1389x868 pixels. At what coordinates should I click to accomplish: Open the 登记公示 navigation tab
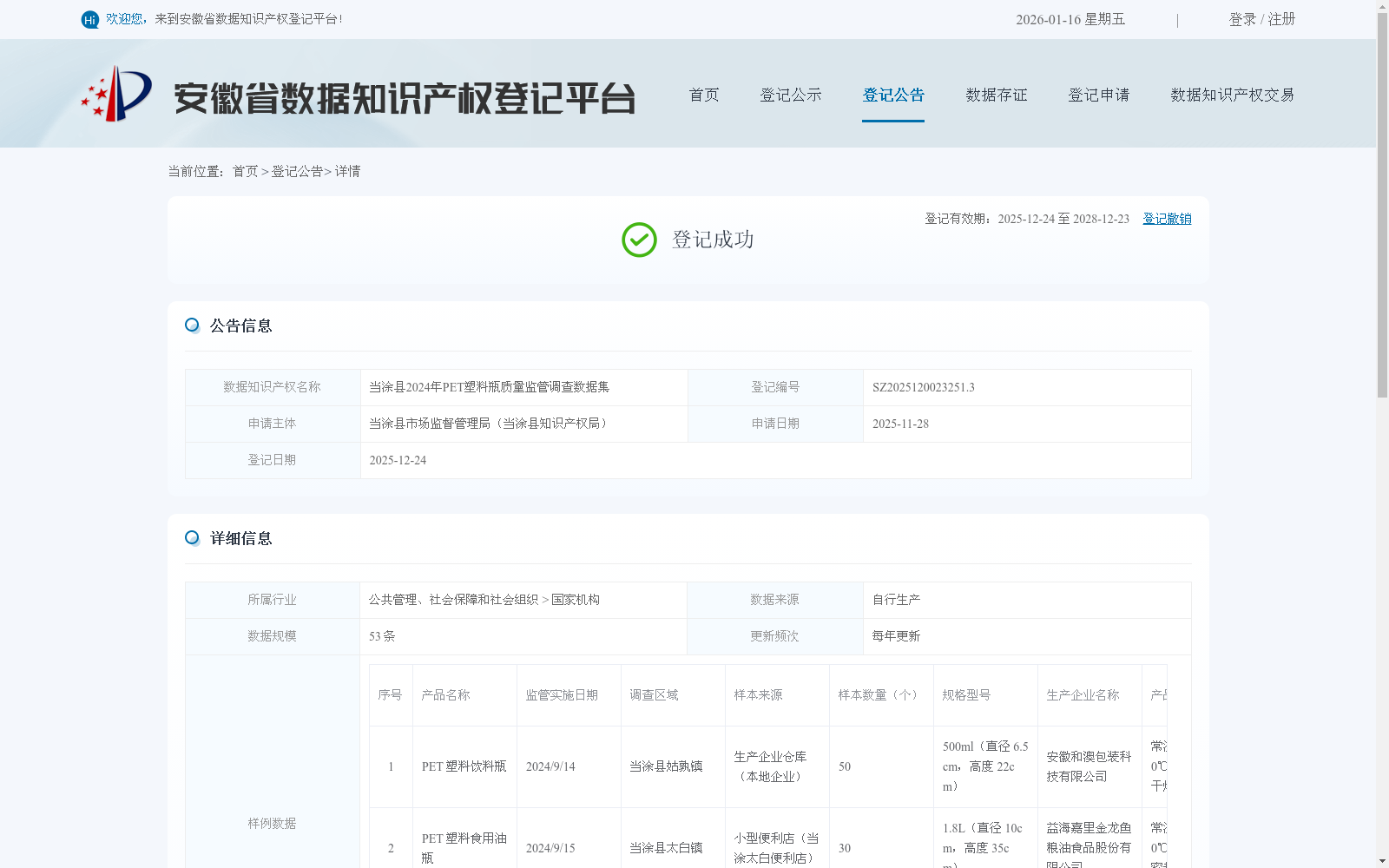pos(791,95)
